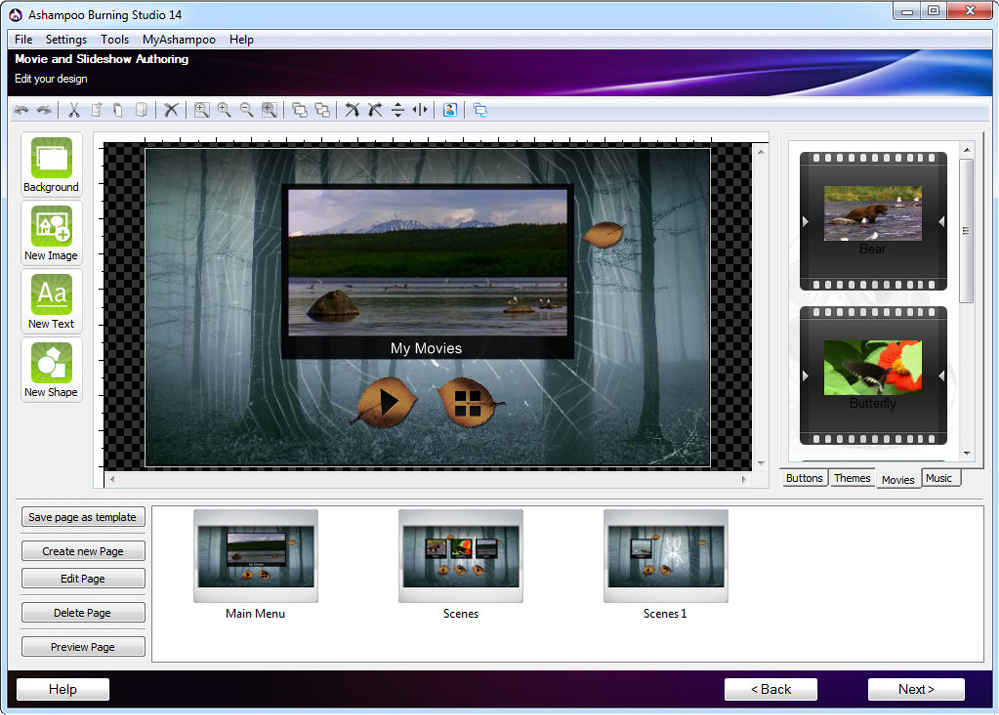Click the scenes grid leaf button on canvas
The height and width of the screenshot is (715, 999).
[x=467, y=402]
